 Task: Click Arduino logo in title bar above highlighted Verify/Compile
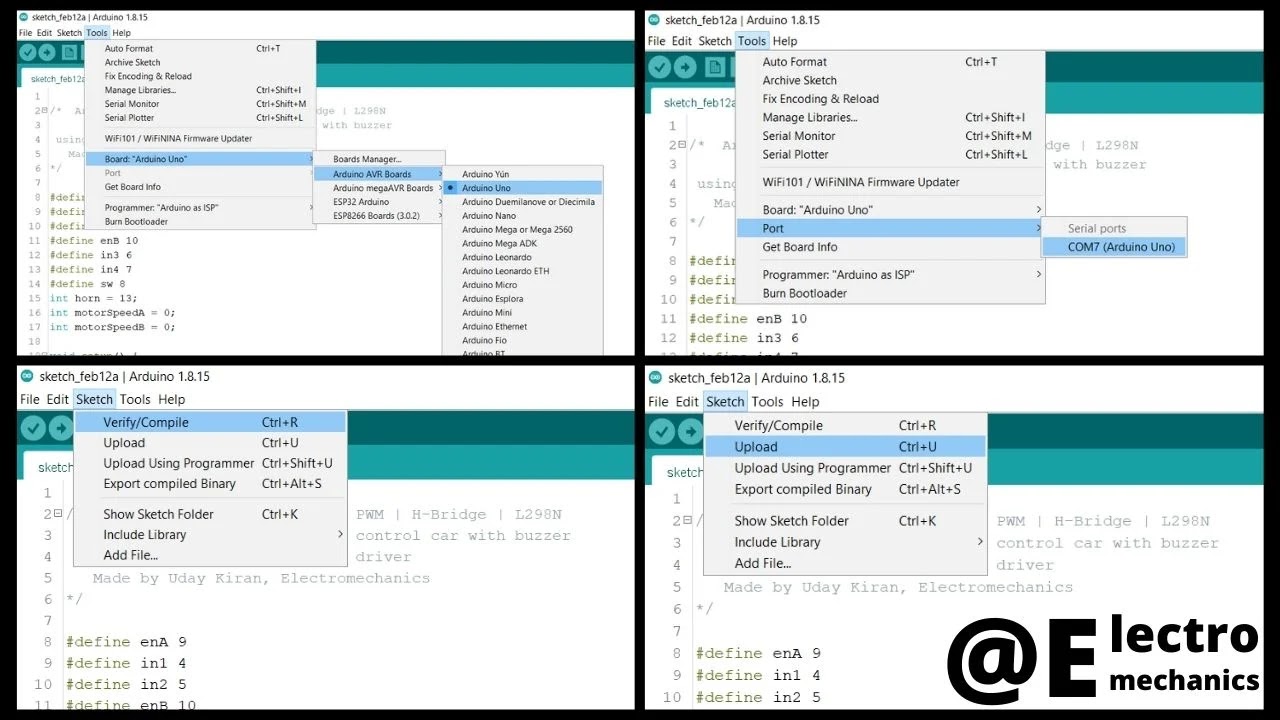tap(27, 376)
